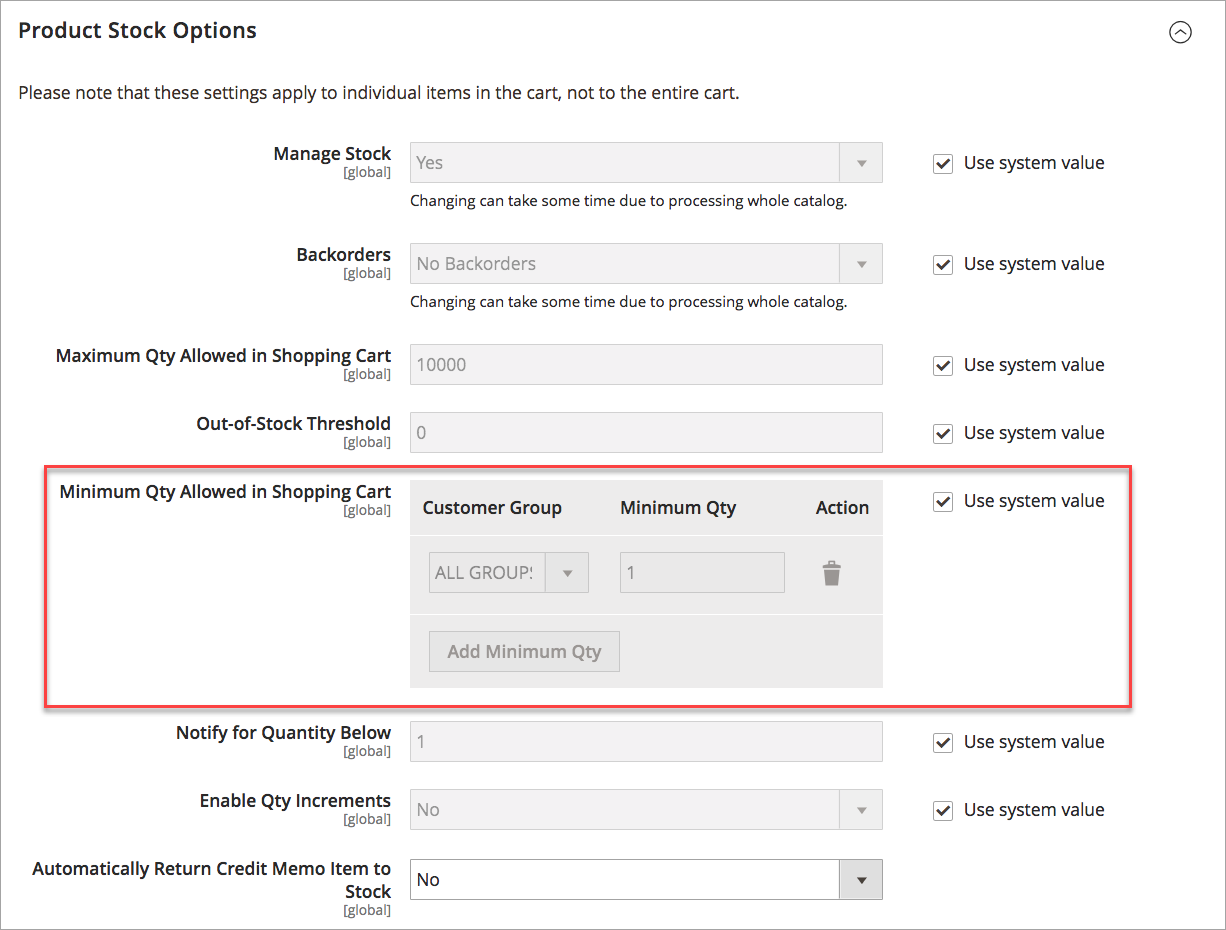Select the Notify for Quantity Below field
Viewport: 1226px width, 930px height.
pos(645,741)
